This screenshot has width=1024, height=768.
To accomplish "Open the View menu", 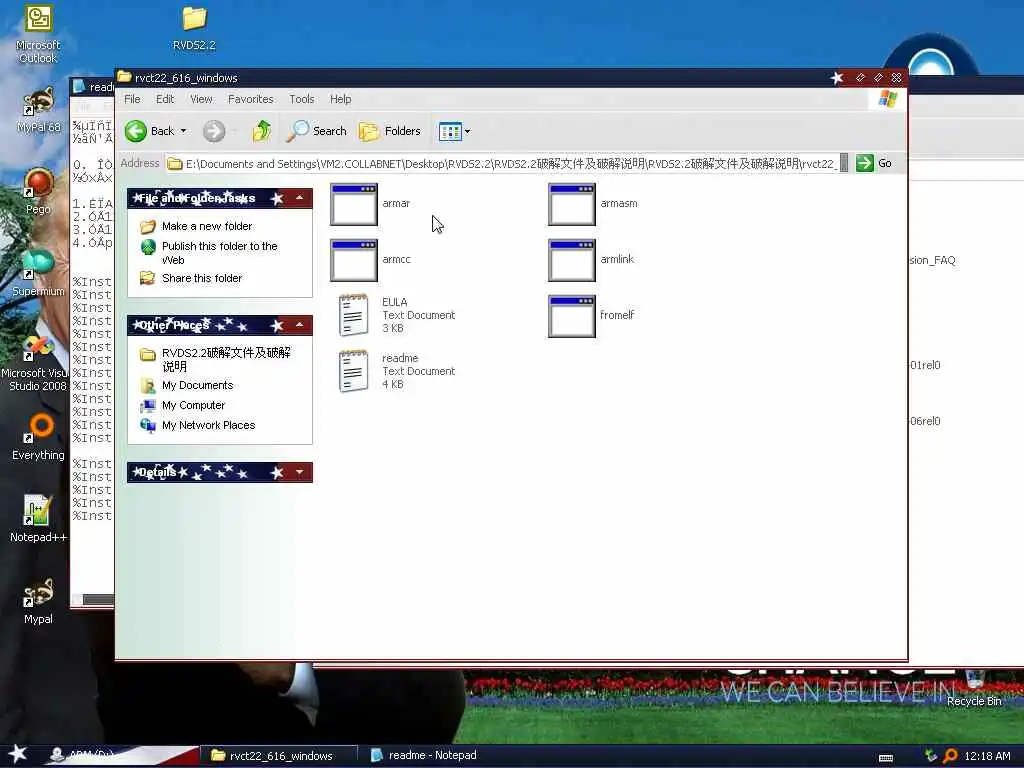I will click(x=201, y=99).
